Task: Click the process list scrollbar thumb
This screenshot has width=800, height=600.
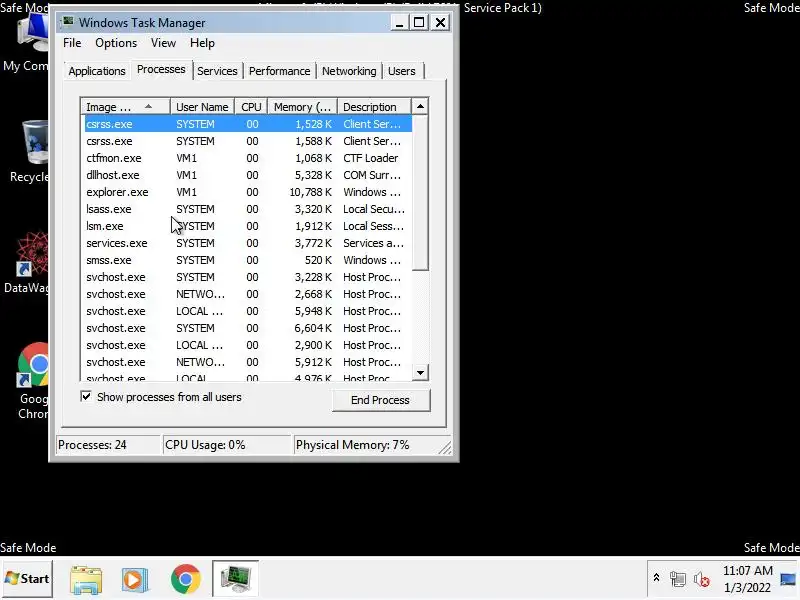Action: 420,192
